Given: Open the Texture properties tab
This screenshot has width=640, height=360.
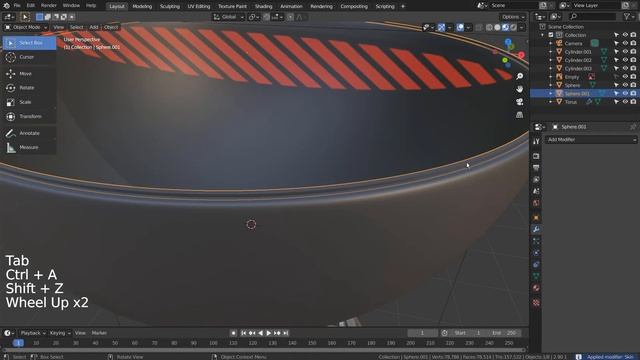Looking at the screenshot, I should coord(536,302).
